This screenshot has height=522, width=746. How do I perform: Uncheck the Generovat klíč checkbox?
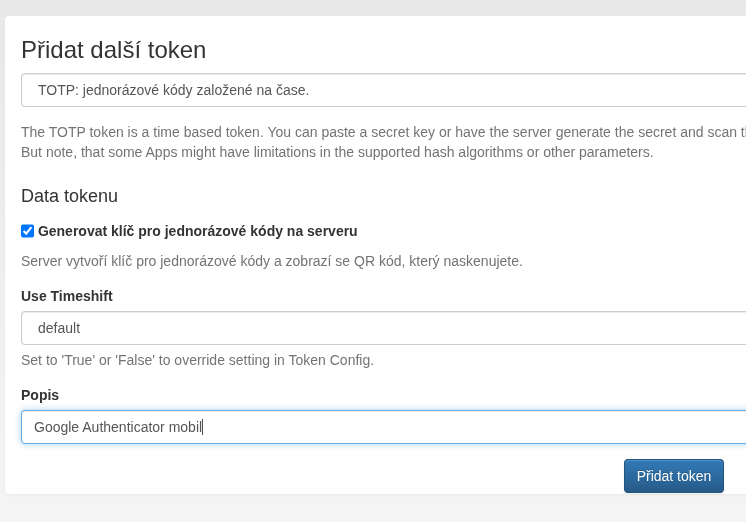(x=28, y=231)
